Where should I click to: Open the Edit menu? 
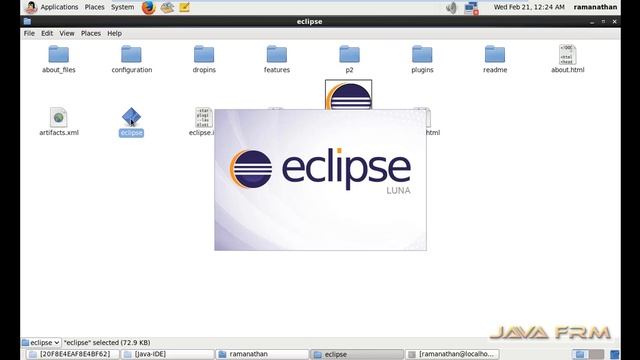[x=47, y=33]
